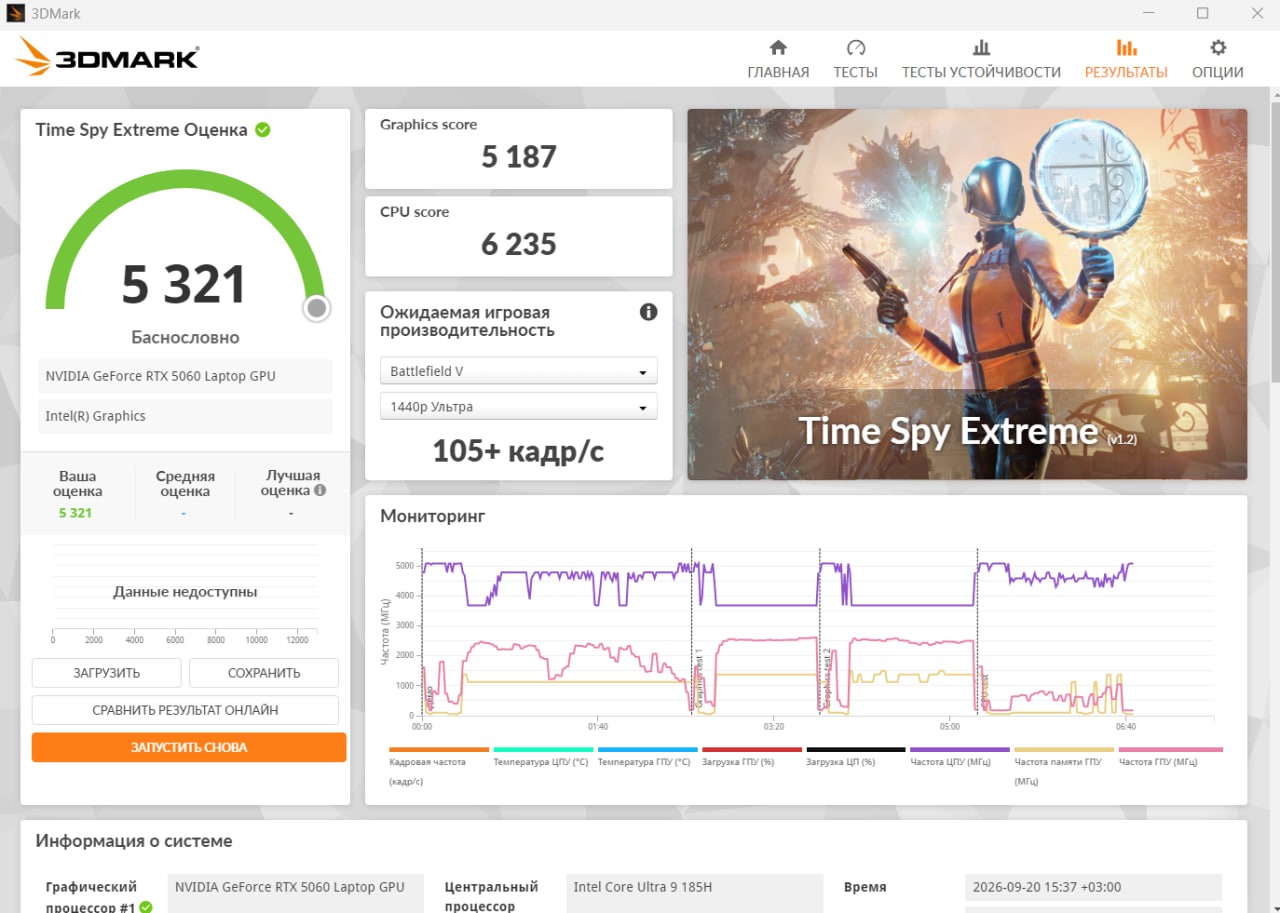Image resolution: width=1280 pixels, height=913 pixels.
Task: Expand the 1440p Ультра resolution dropdown
Action: pos(518,407)
